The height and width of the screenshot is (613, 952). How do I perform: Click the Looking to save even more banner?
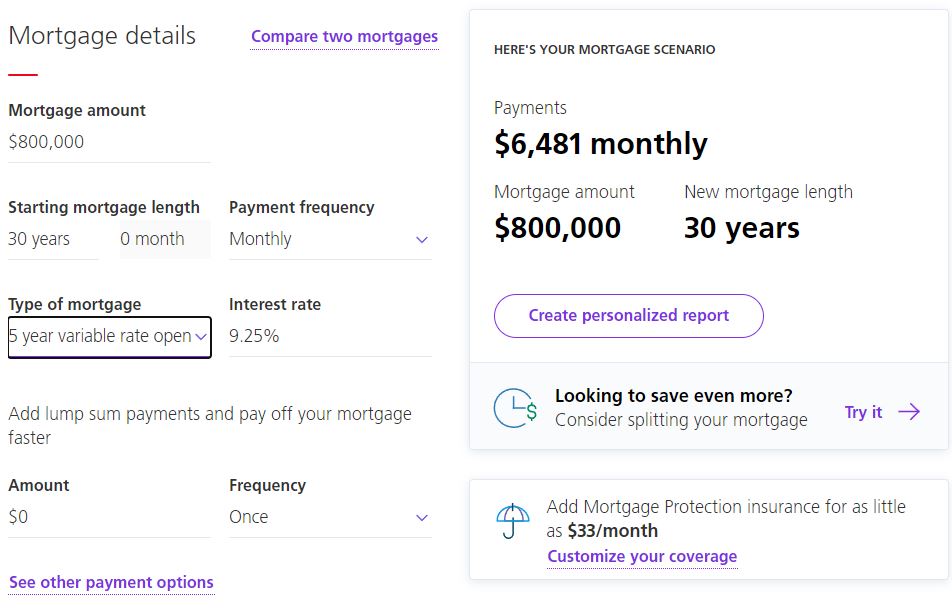click(x=709, y=407)
